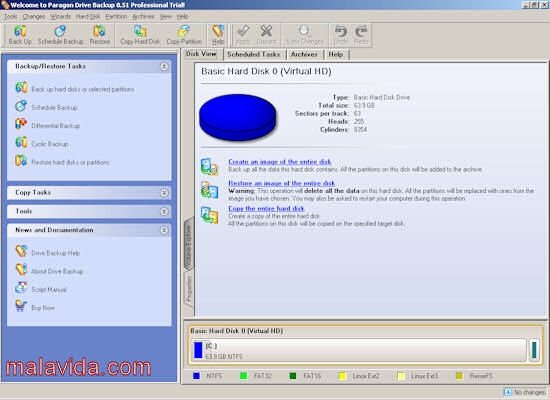This screenshot has height=400, width=550.
Task: Click the FAT32 green legend swatch
Action: [x=243, y=376]
